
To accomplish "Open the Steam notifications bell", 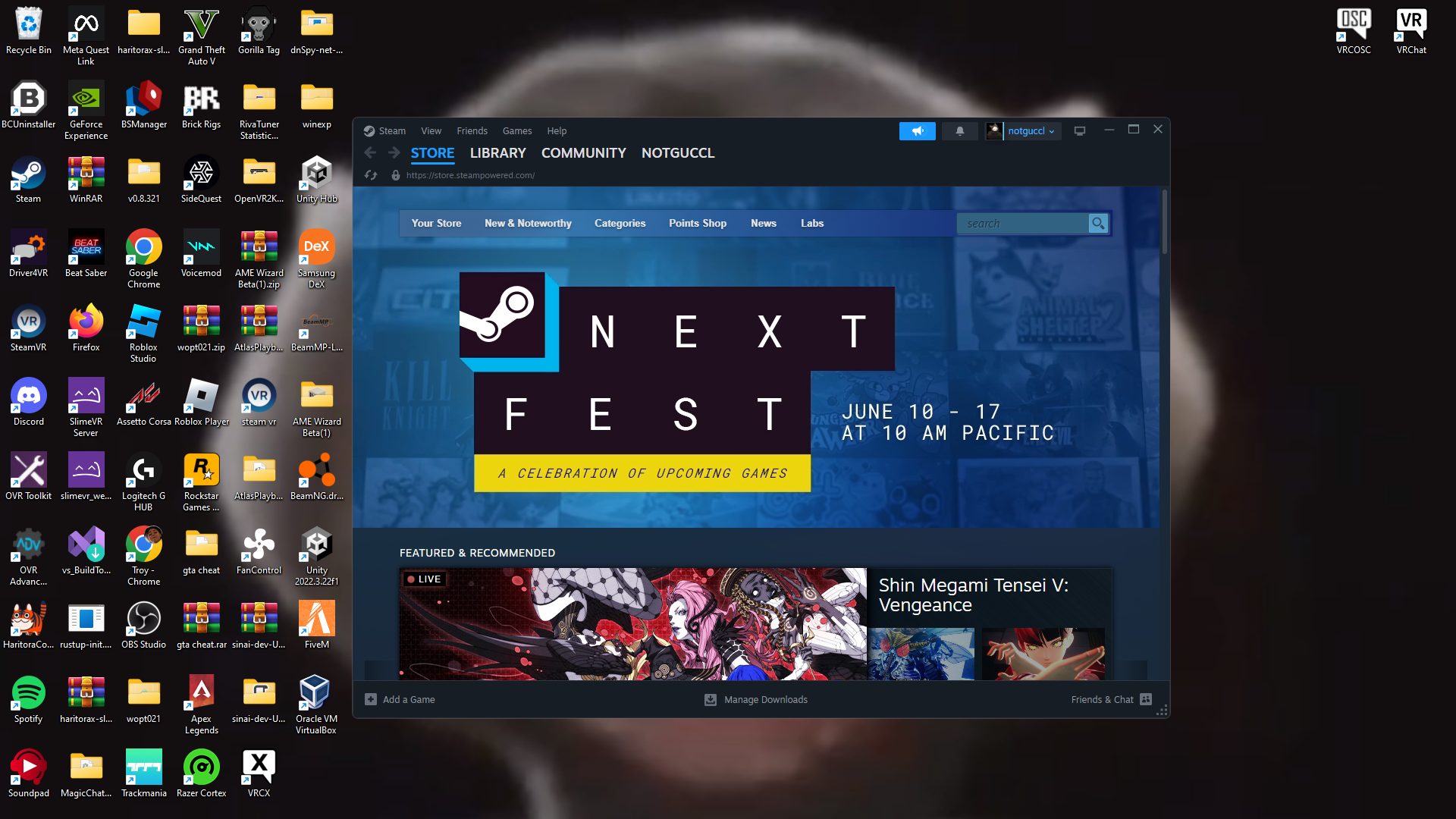I will 959,131.
